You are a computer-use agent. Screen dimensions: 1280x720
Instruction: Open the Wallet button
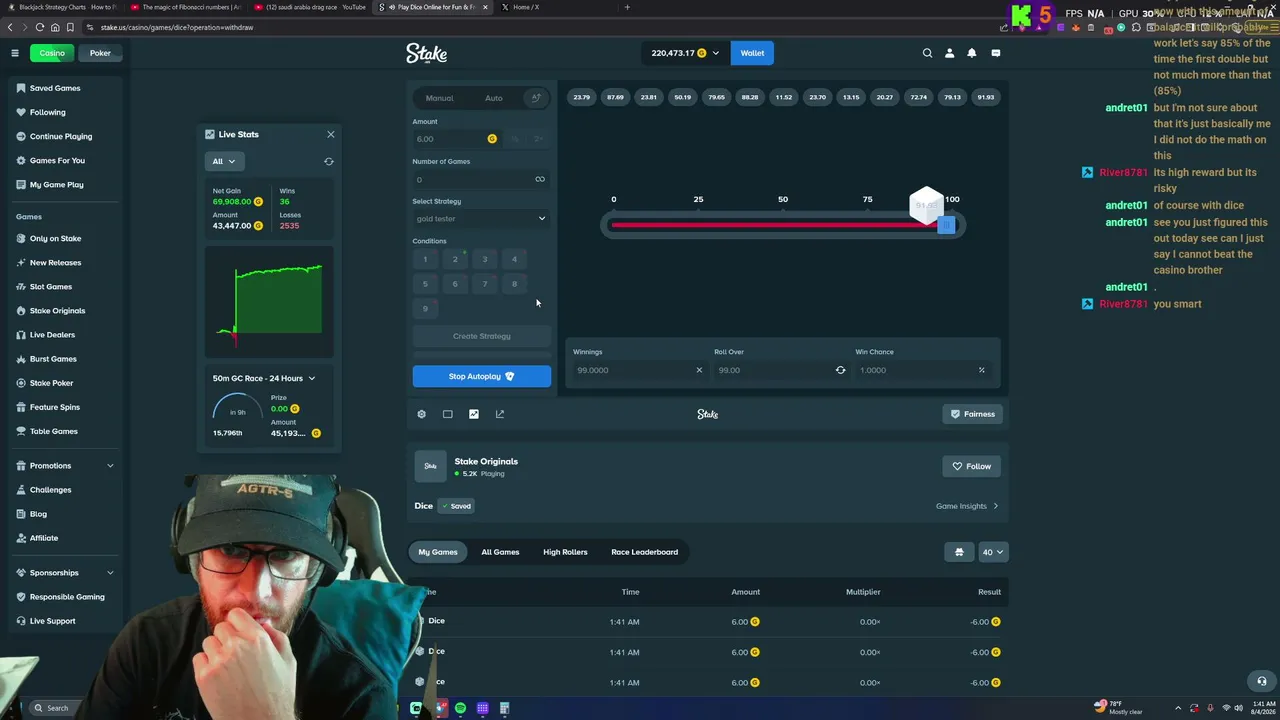[752, 53]
